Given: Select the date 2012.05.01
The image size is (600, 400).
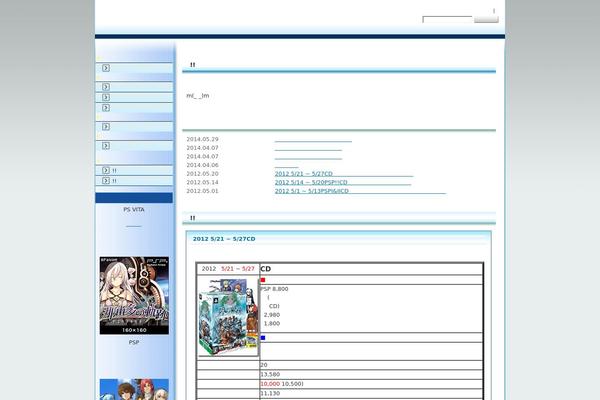Looking at the screenshot, I should click(x=202, y=191).
